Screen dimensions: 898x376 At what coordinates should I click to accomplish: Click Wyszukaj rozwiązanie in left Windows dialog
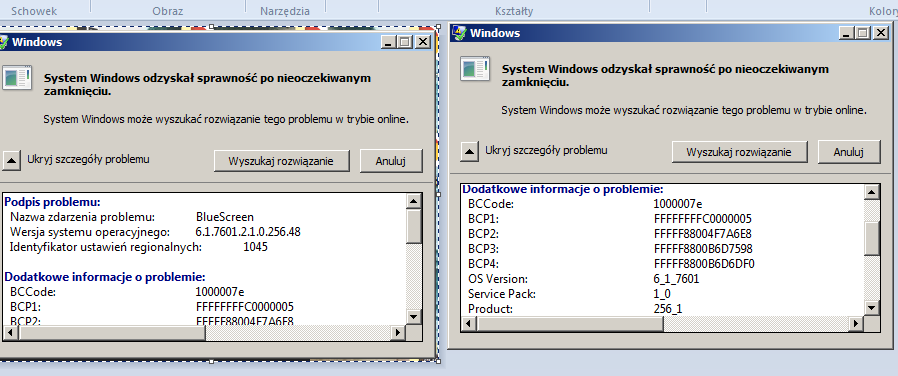click(281, 161)
